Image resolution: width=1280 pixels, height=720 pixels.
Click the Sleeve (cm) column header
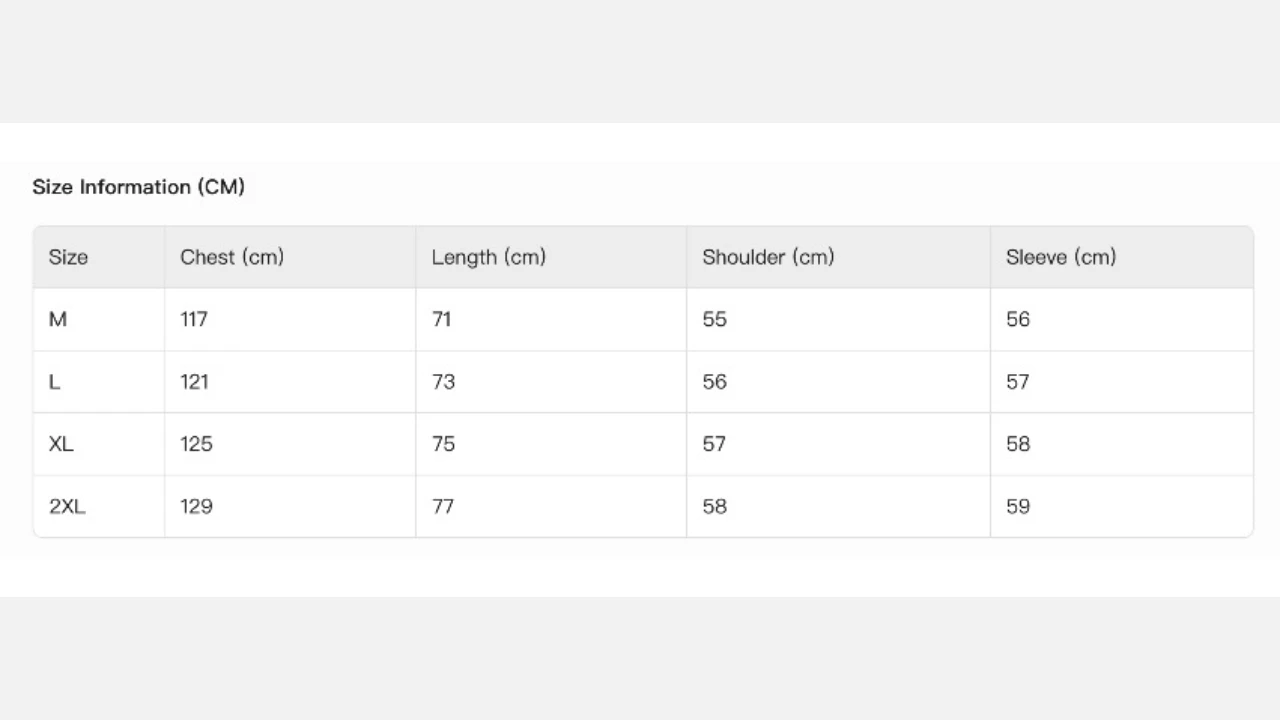click(1061, 257)
